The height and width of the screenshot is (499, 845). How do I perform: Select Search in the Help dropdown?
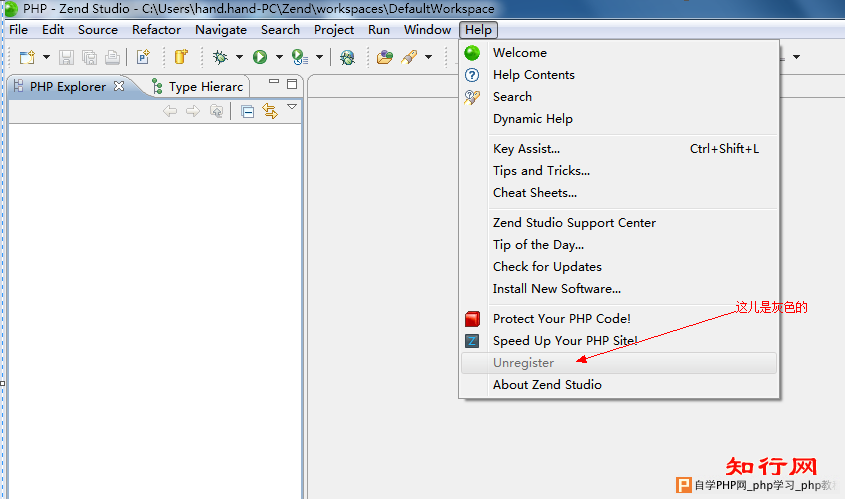click(619, 97)
